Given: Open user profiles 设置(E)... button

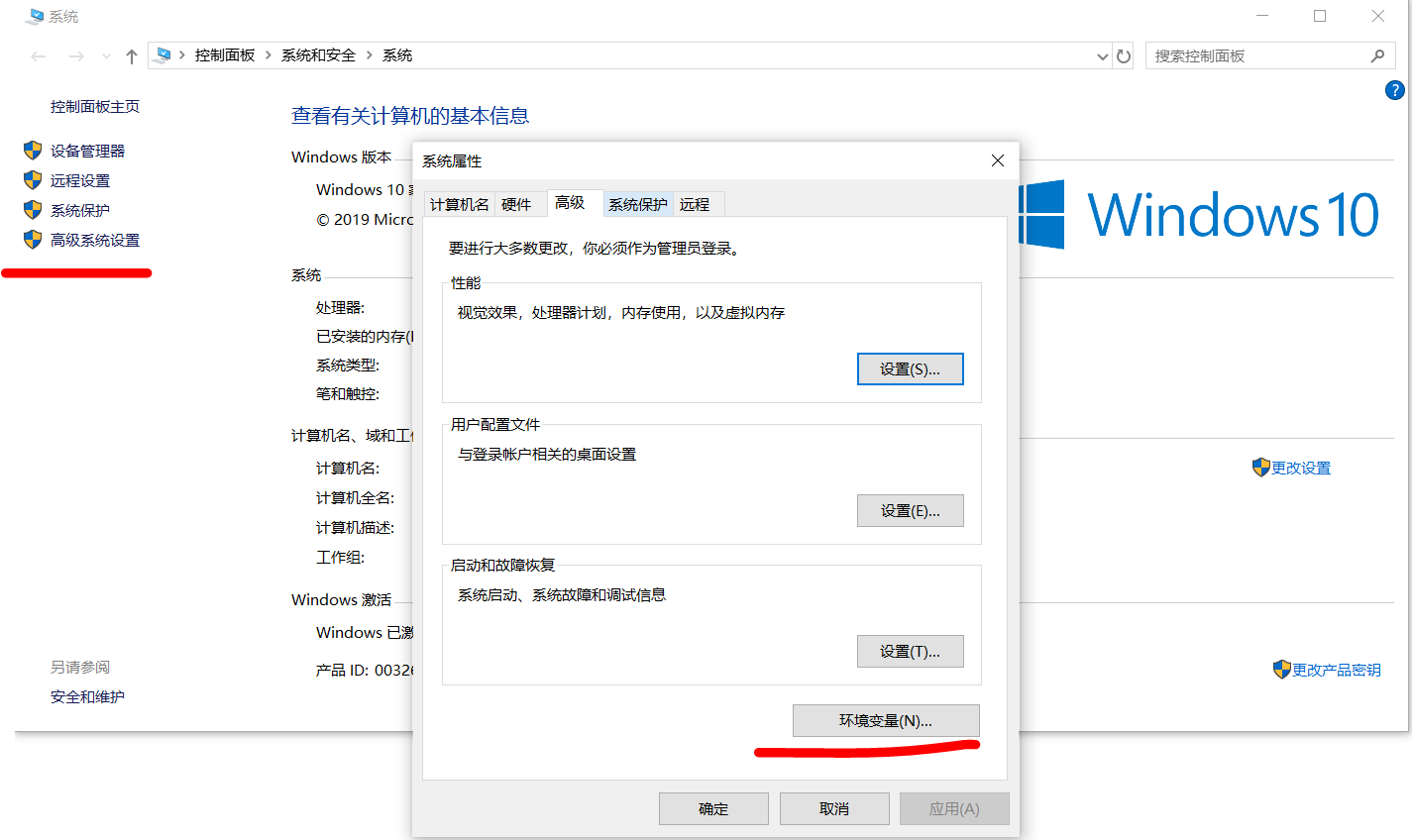Looking at the screenshot, I should [910, 511].
